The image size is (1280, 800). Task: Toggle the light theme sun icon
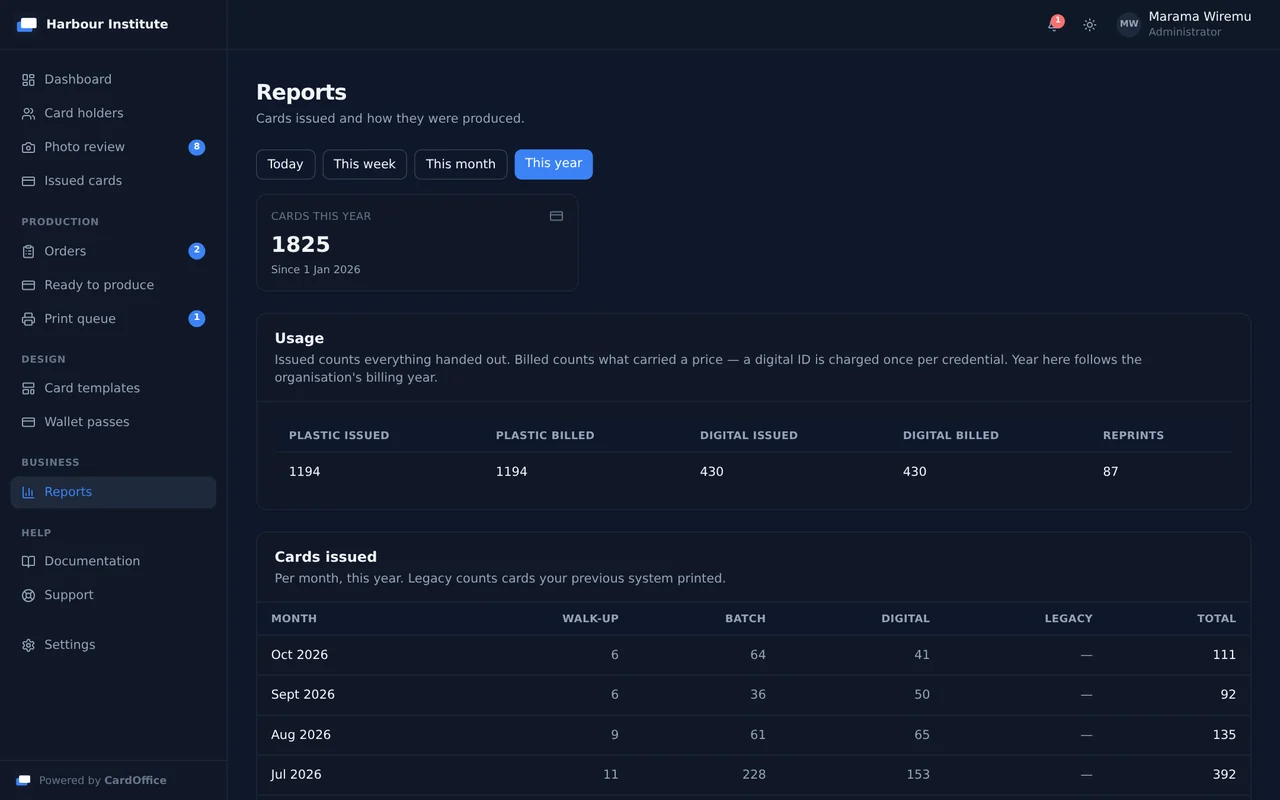[x=1090, y=24]
